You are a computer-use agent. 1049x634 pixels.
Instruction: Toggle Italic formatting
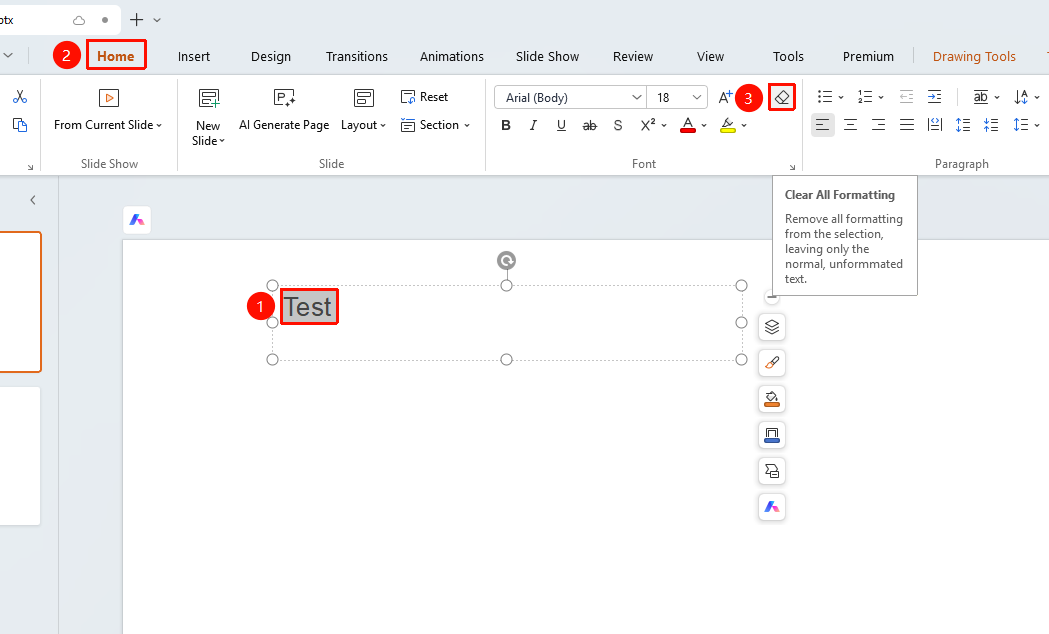(x=533, y=125)
